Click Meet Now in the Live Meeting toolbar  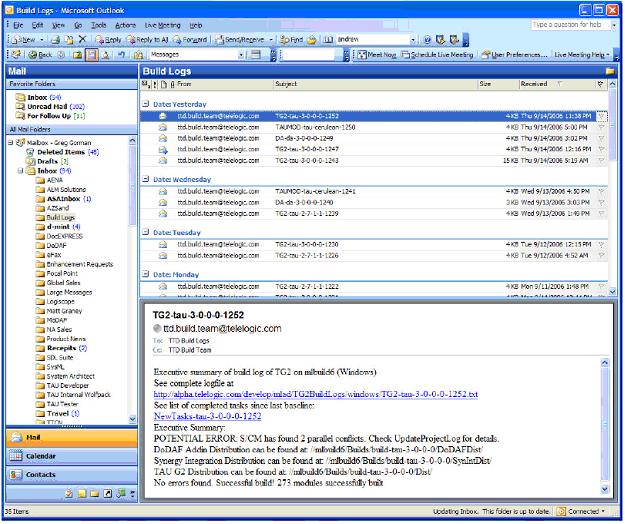pyautogui.click(x=376, y=55)
